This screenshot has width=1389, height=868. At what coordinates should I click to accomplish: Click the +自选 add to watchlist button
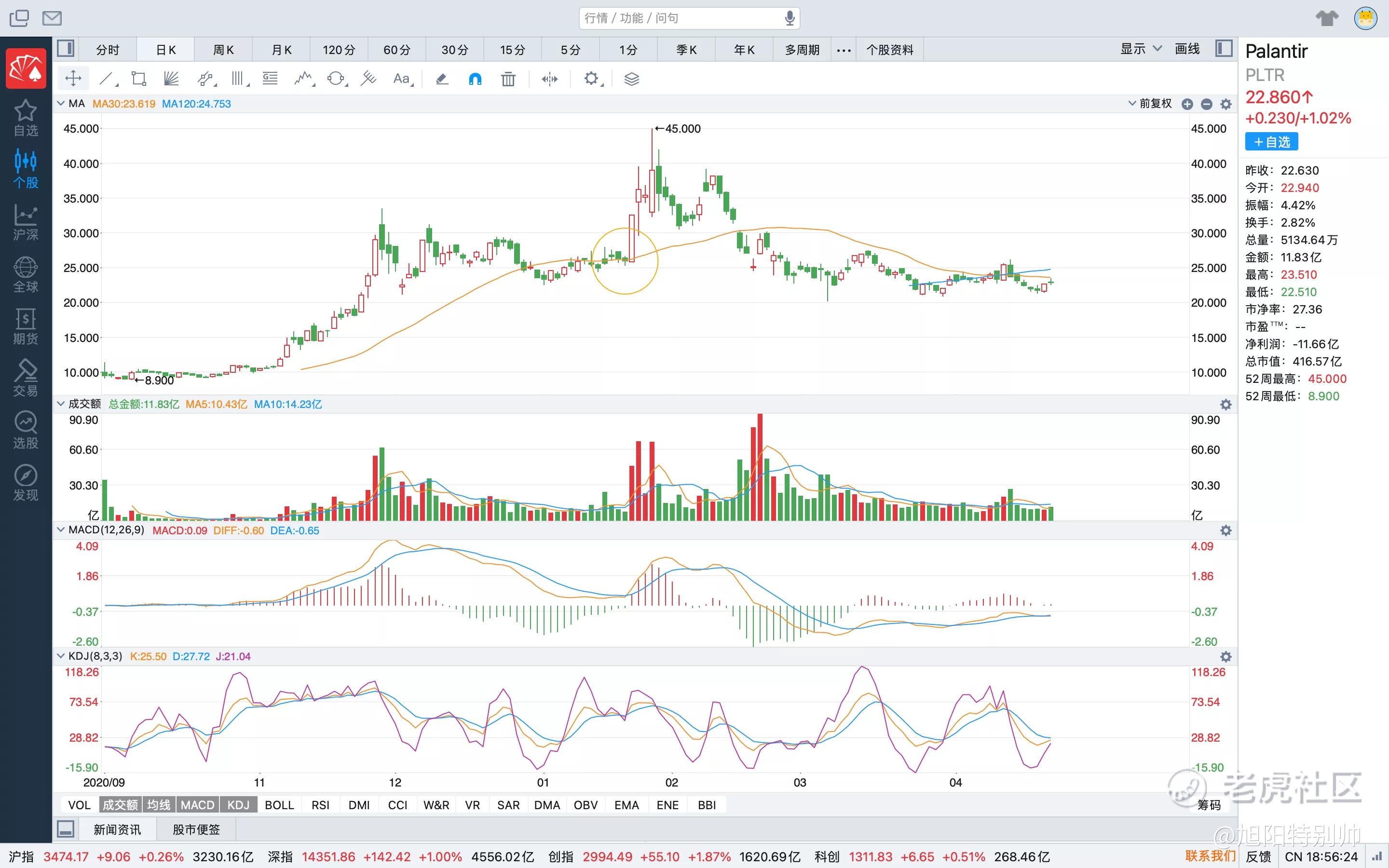click(x=1271, y=142)
